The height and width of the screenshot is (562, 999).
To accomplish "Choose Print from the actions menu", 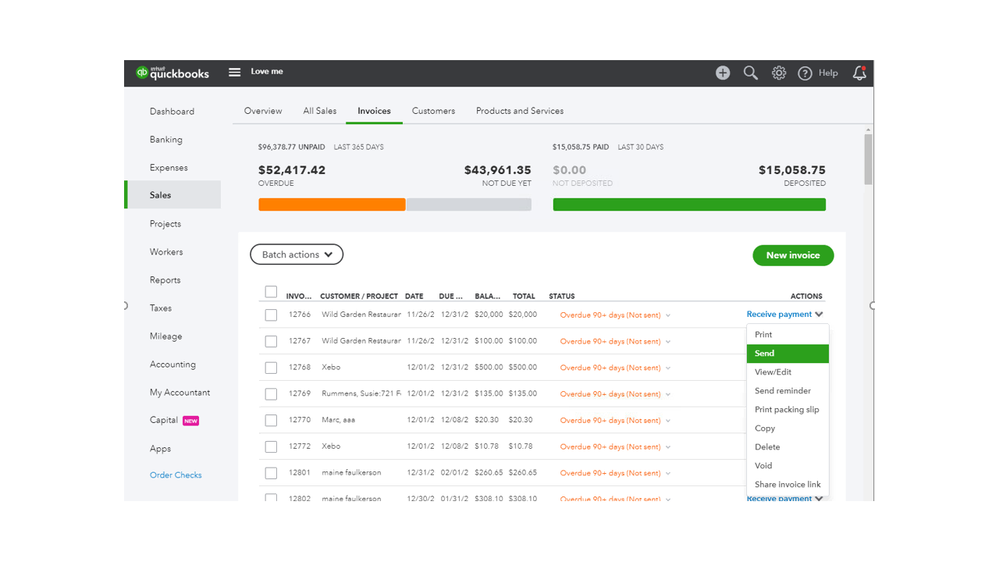I will pyautogui.click(x=787, y=335).
